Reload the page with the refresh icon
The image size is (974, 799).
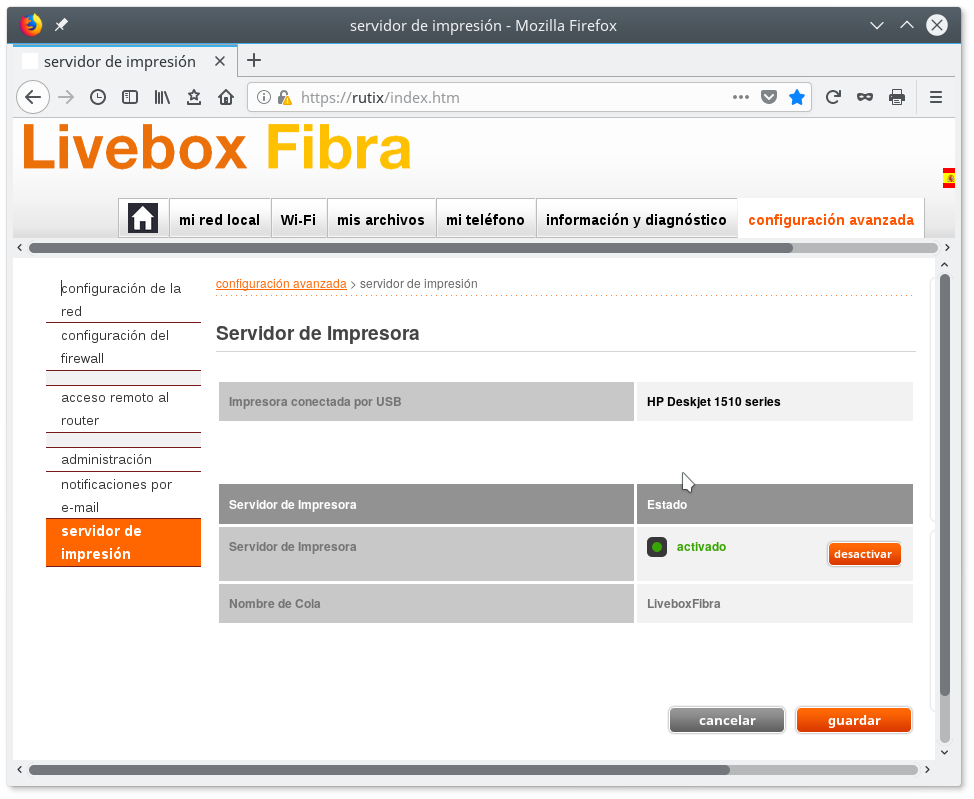point(832,97)
